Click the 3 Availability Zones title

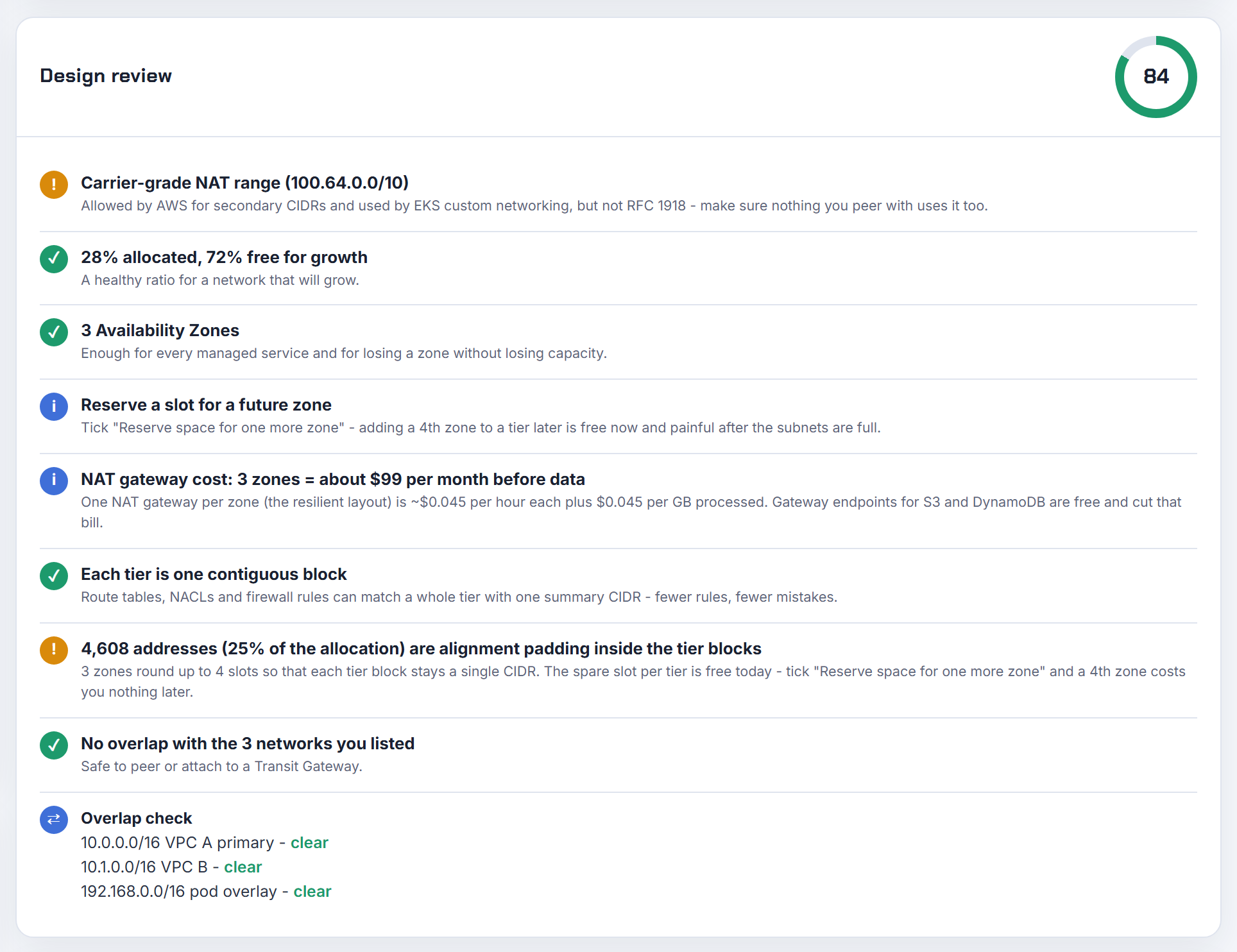point(160,330)
